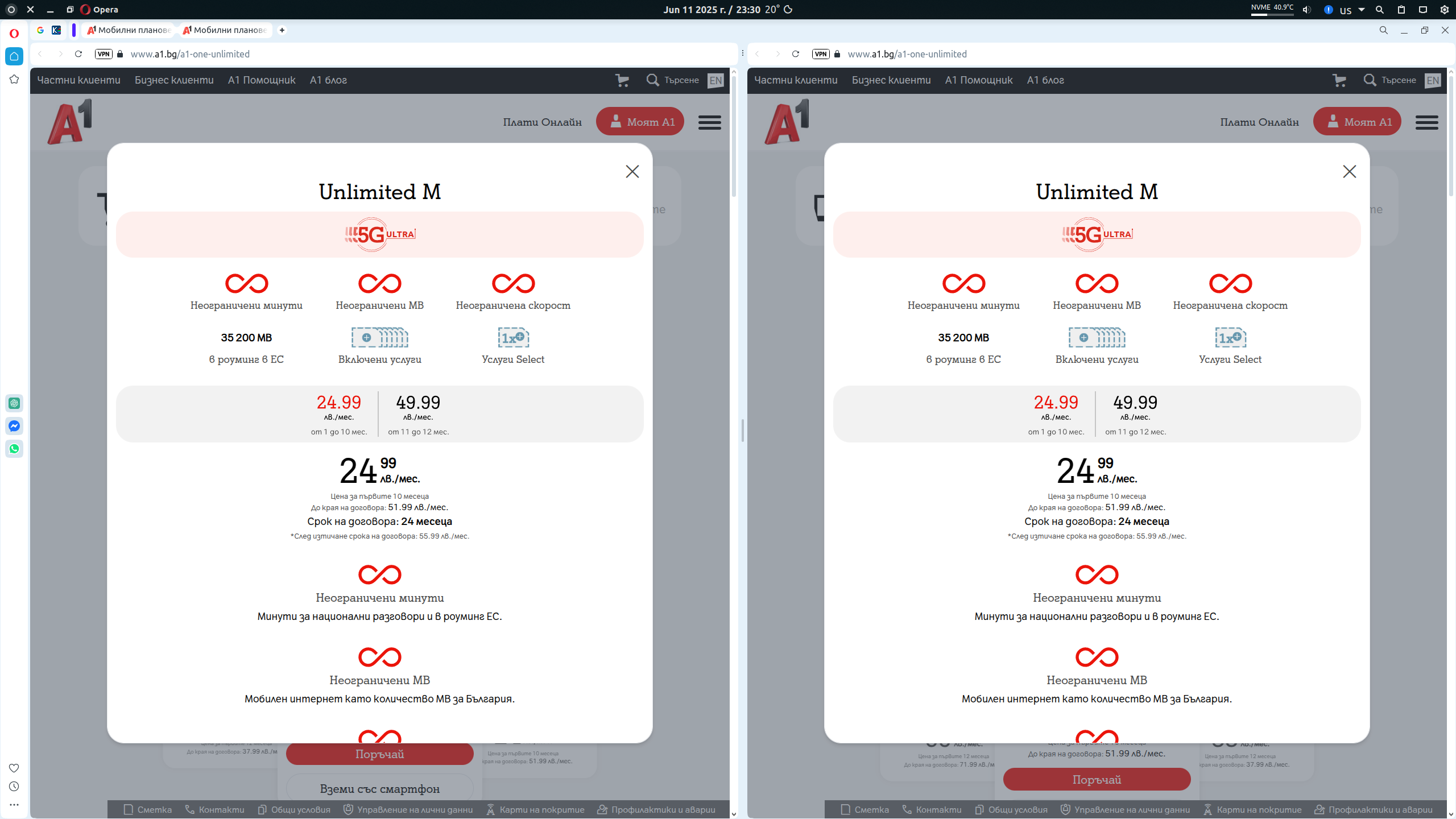Open the hamburger menu in right pane
1456x819 pixels.
point(1427,122)
